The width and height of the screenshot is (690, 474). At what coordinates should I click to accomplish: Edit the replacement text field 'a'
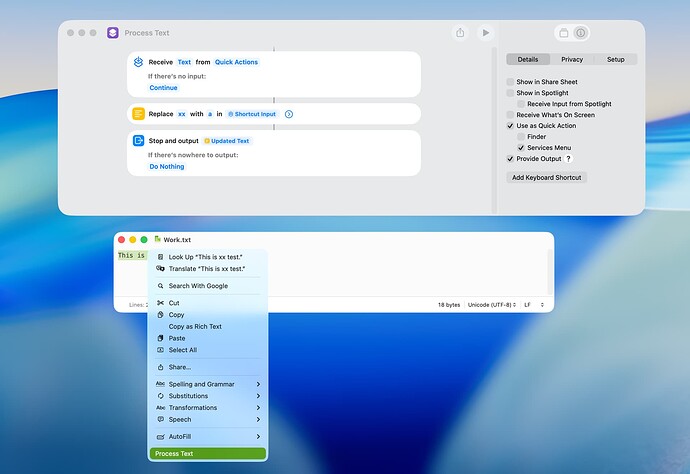(210, 114)
